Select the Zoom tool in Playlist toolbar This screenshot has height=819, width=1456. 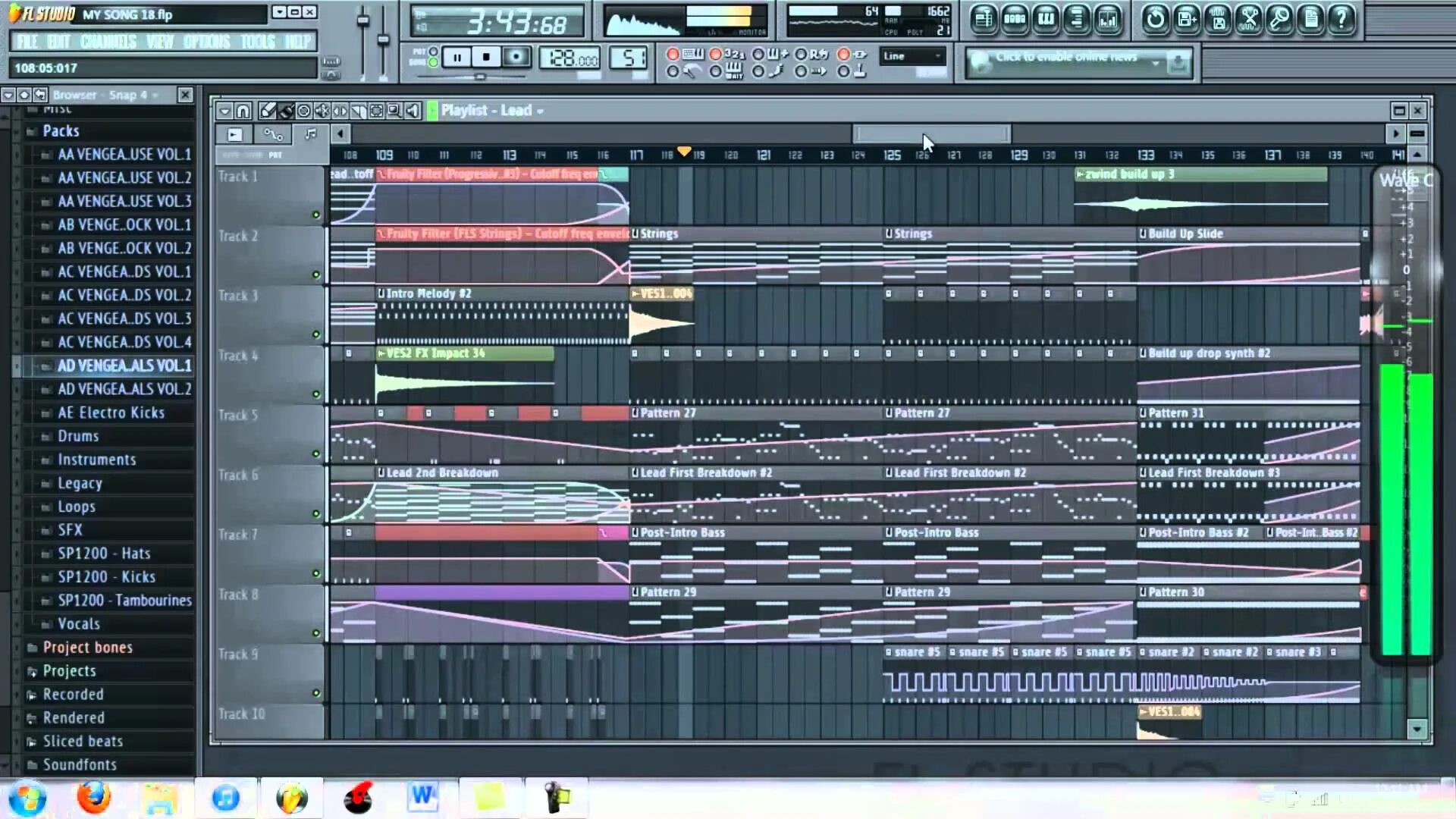394,111
